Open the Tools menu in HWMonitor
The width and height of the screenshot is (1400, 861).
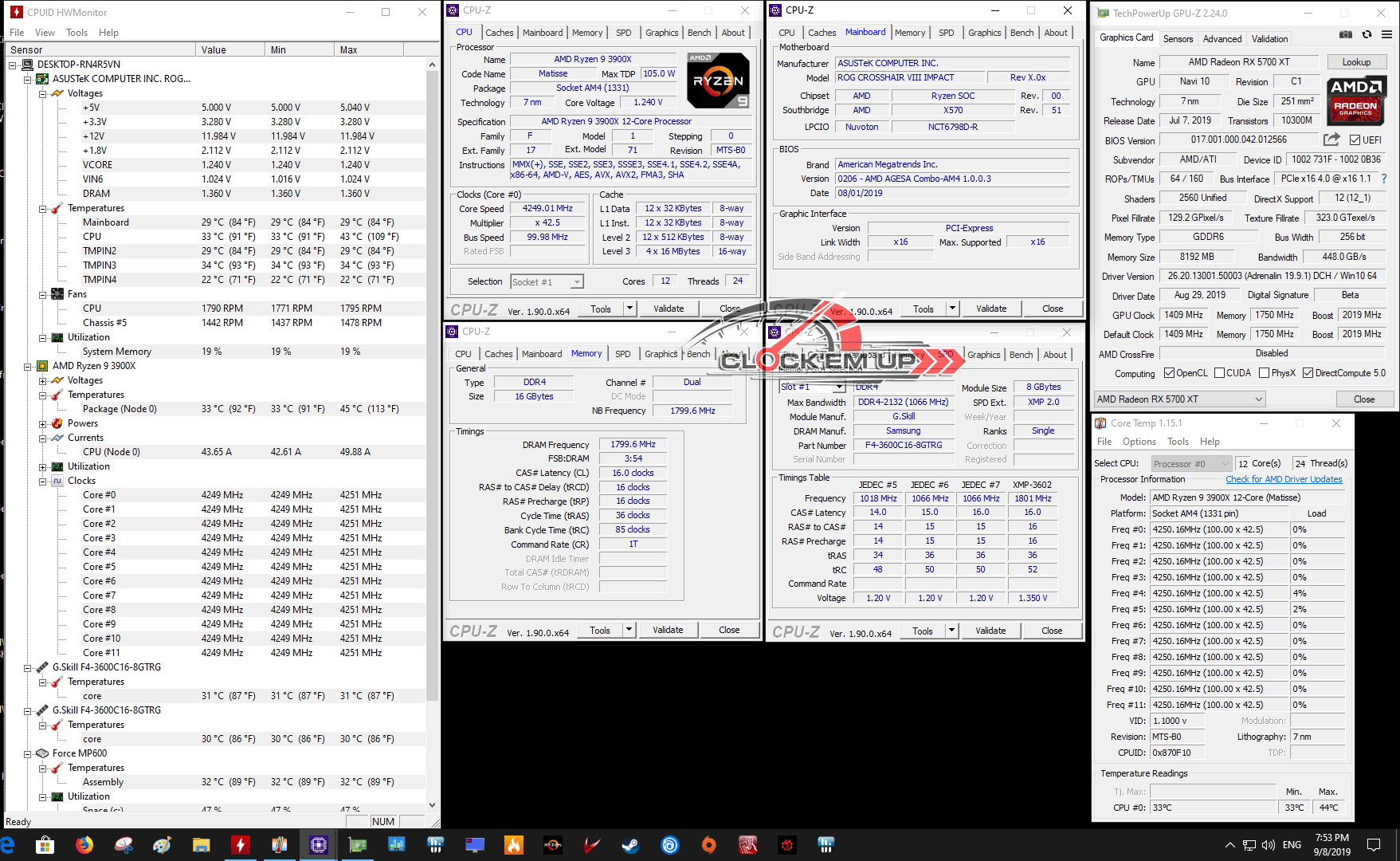pyautogui.click(x=76, y=33)
